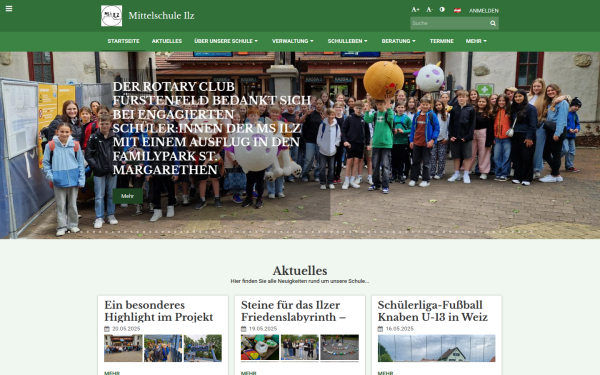Click the calendar icon beside 16.05.2025
This screenshot has width=600, height=375.
click(380, 329)
